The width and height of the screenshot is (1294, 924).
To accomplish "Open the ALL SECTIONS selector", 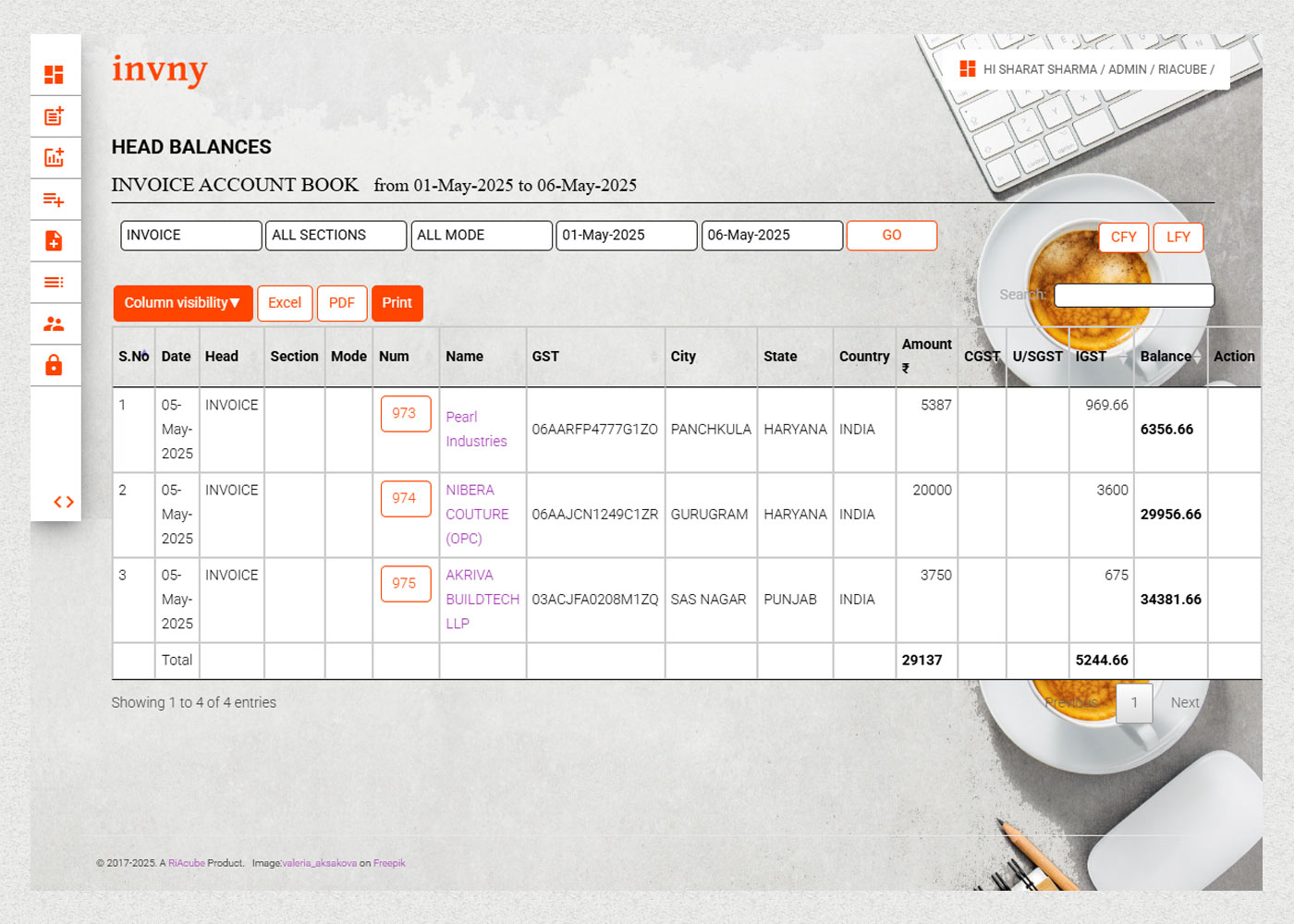I will click(336, 236).
